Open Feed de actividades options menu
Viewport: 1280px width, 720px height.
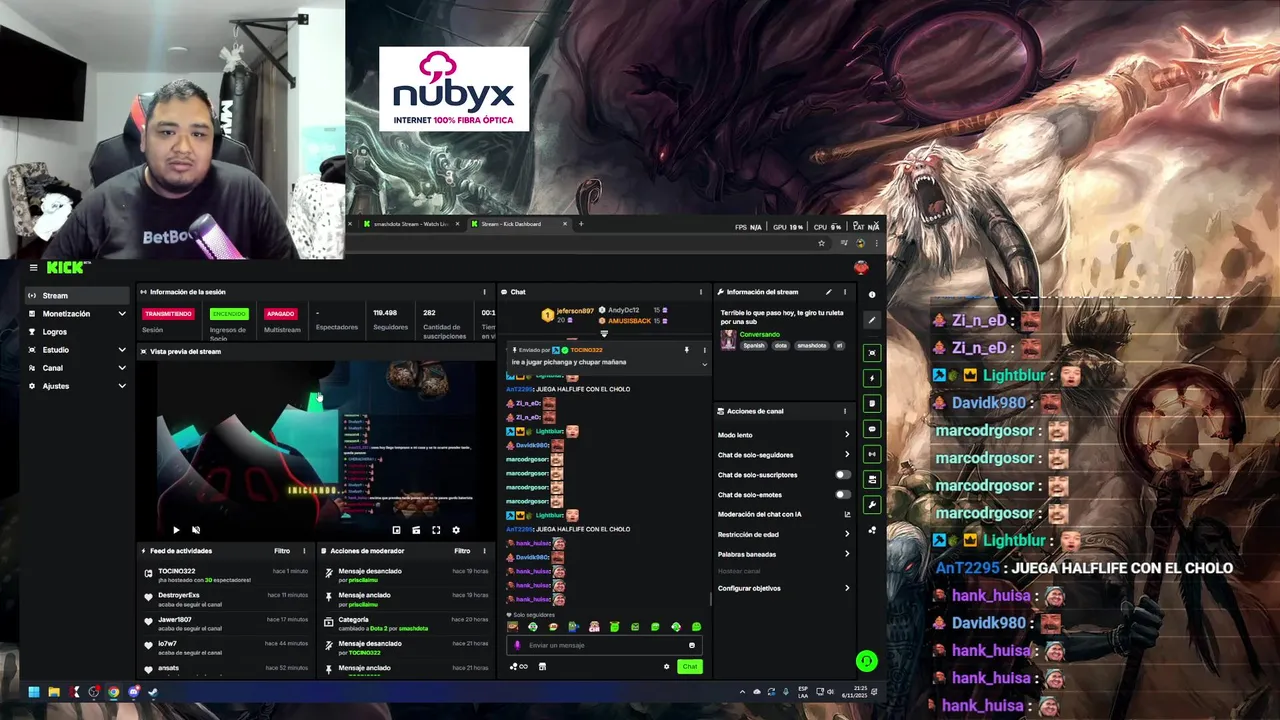coord(305,551)
